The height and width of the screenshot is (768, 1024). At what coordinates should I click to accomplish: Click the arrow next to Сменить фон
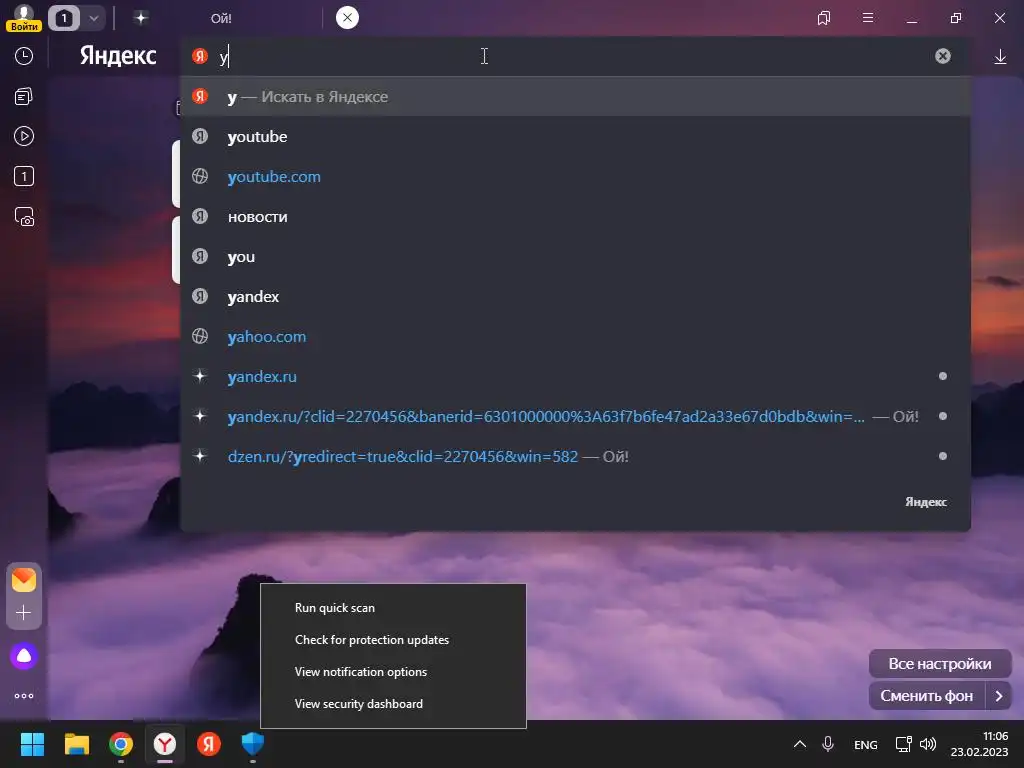pos(999,696)
